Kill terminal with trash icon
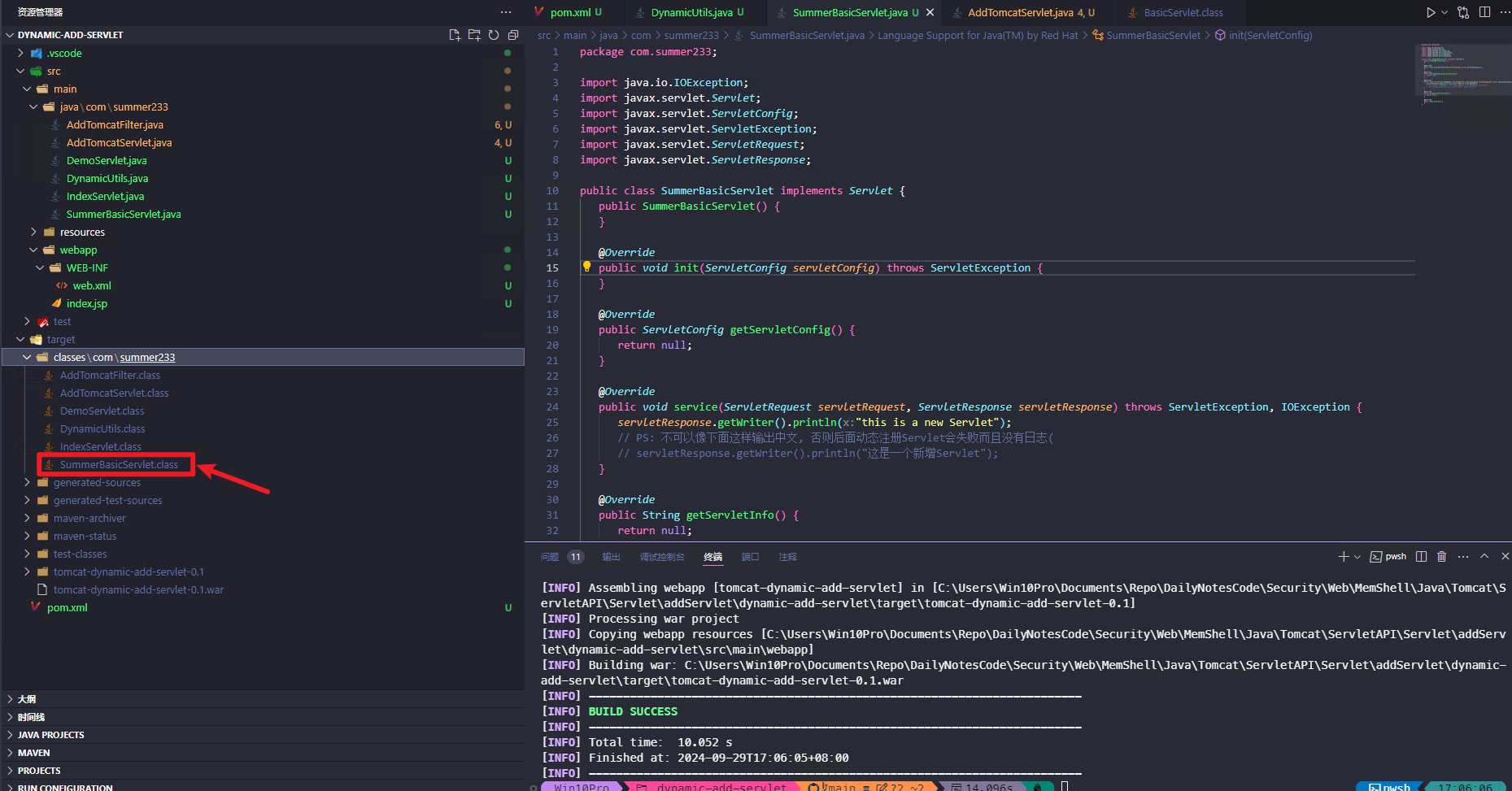The height and width of the screenshot is (791, 1512). point(1441,557)
